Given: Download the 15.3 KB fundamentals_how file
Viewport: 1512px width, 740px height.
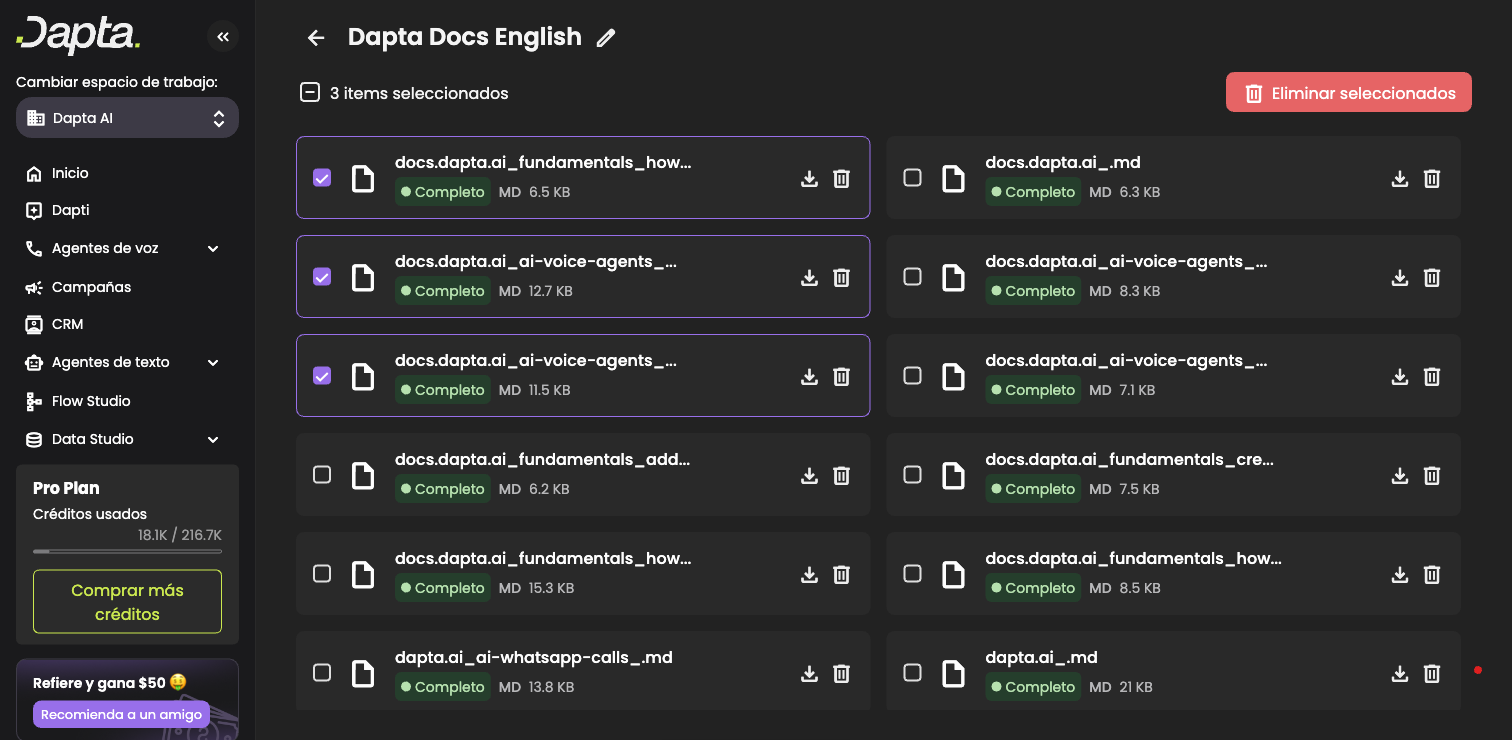Looking at the screenshot, I should (809, 574).
